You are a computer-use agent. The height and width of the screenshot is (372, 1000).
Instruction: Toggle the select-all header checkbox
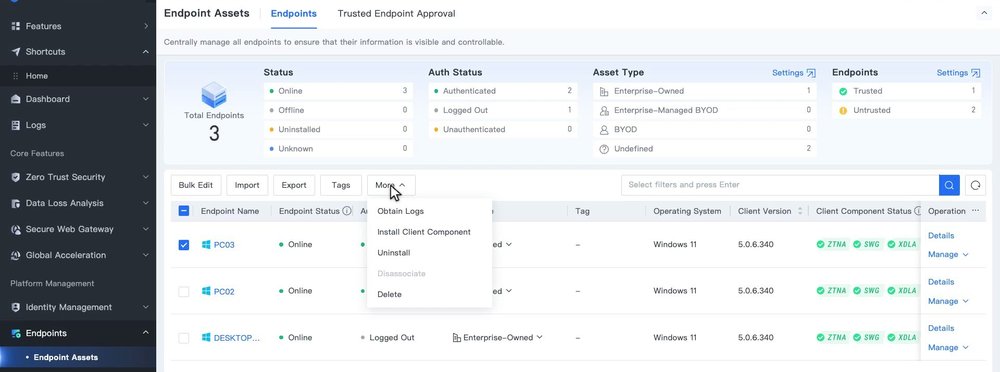[x=184, y=211]
